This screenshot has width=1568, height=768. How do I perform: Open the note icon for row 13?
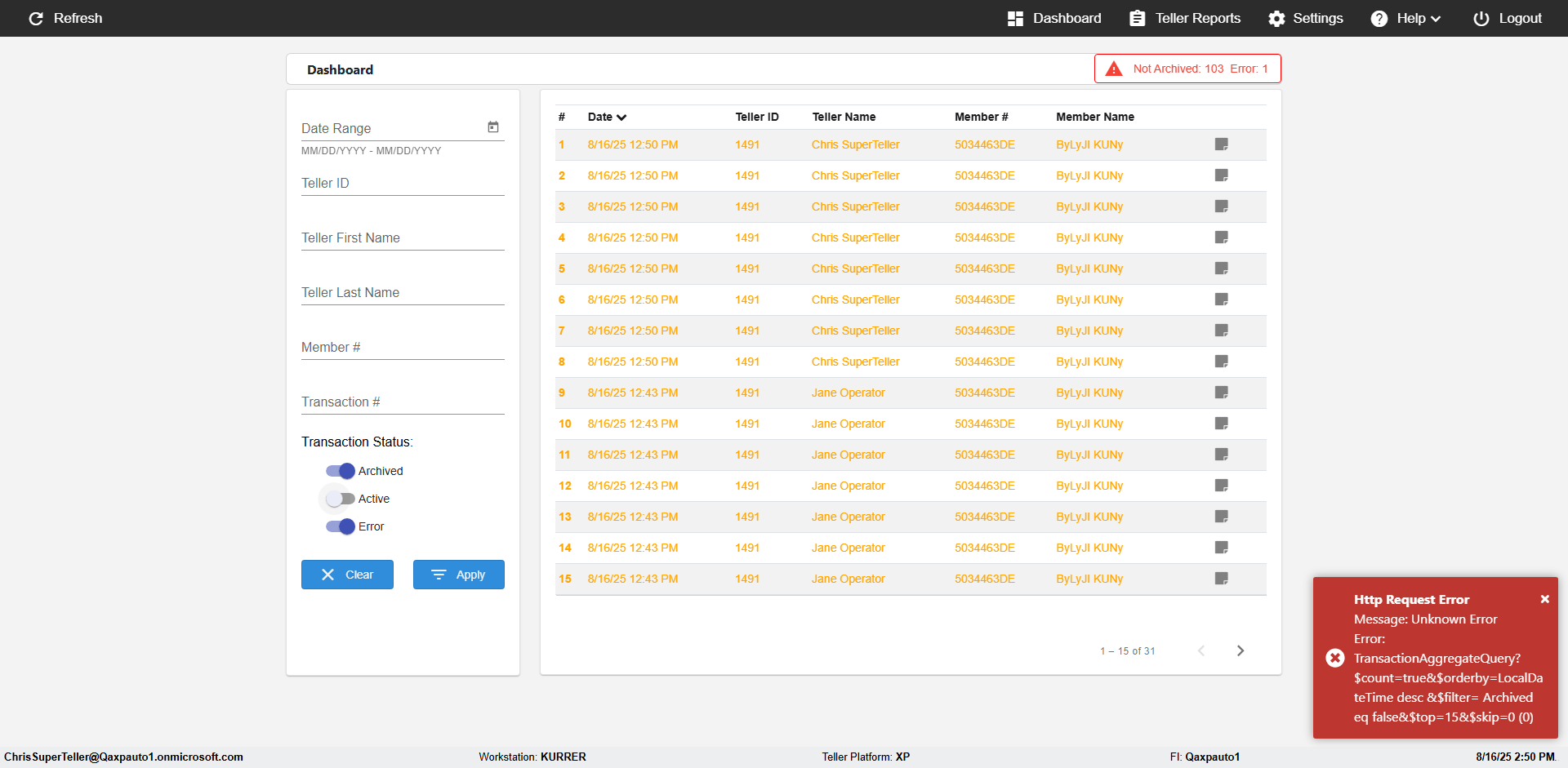[1222, 517]
